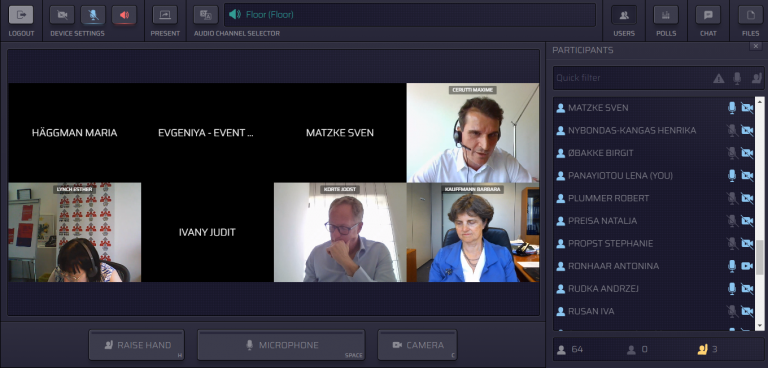The width and height of the screenshot is (768, 368).
Task: Filter participants by warning triangle icon
Action: (x=719, y=78)
